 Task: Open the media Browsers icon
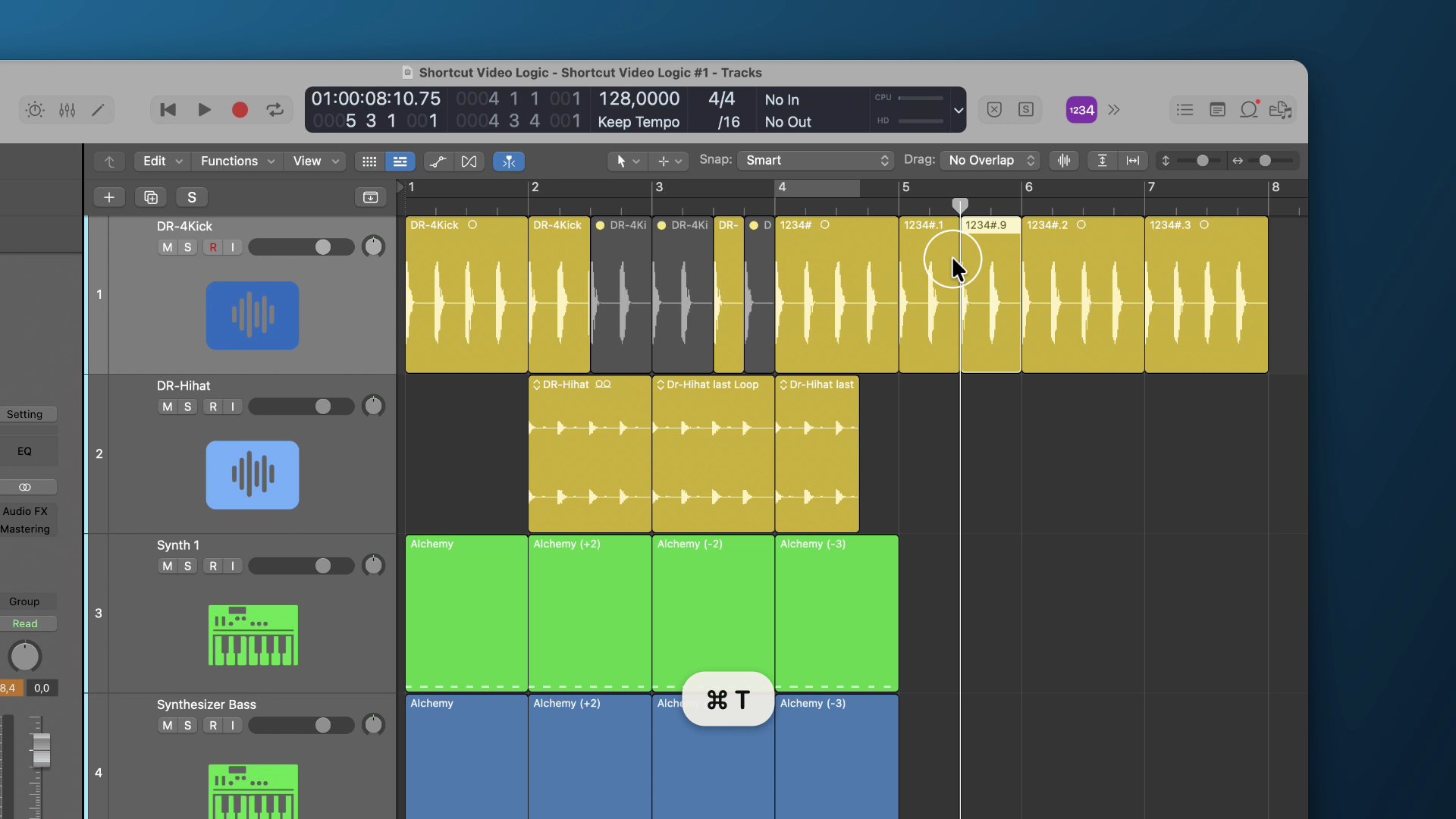1280,110
